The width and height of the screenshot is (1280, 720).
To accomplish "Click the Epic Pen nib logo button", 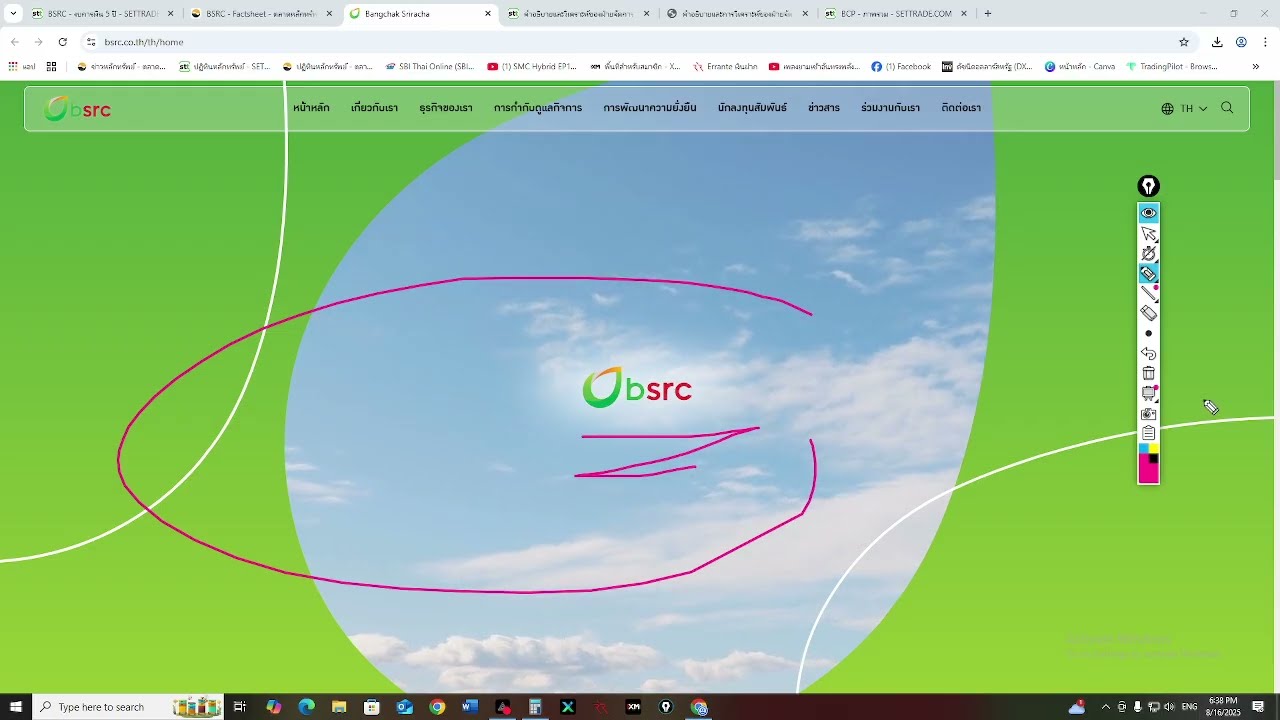I will pyautogui.click(x=1148, y=186).
